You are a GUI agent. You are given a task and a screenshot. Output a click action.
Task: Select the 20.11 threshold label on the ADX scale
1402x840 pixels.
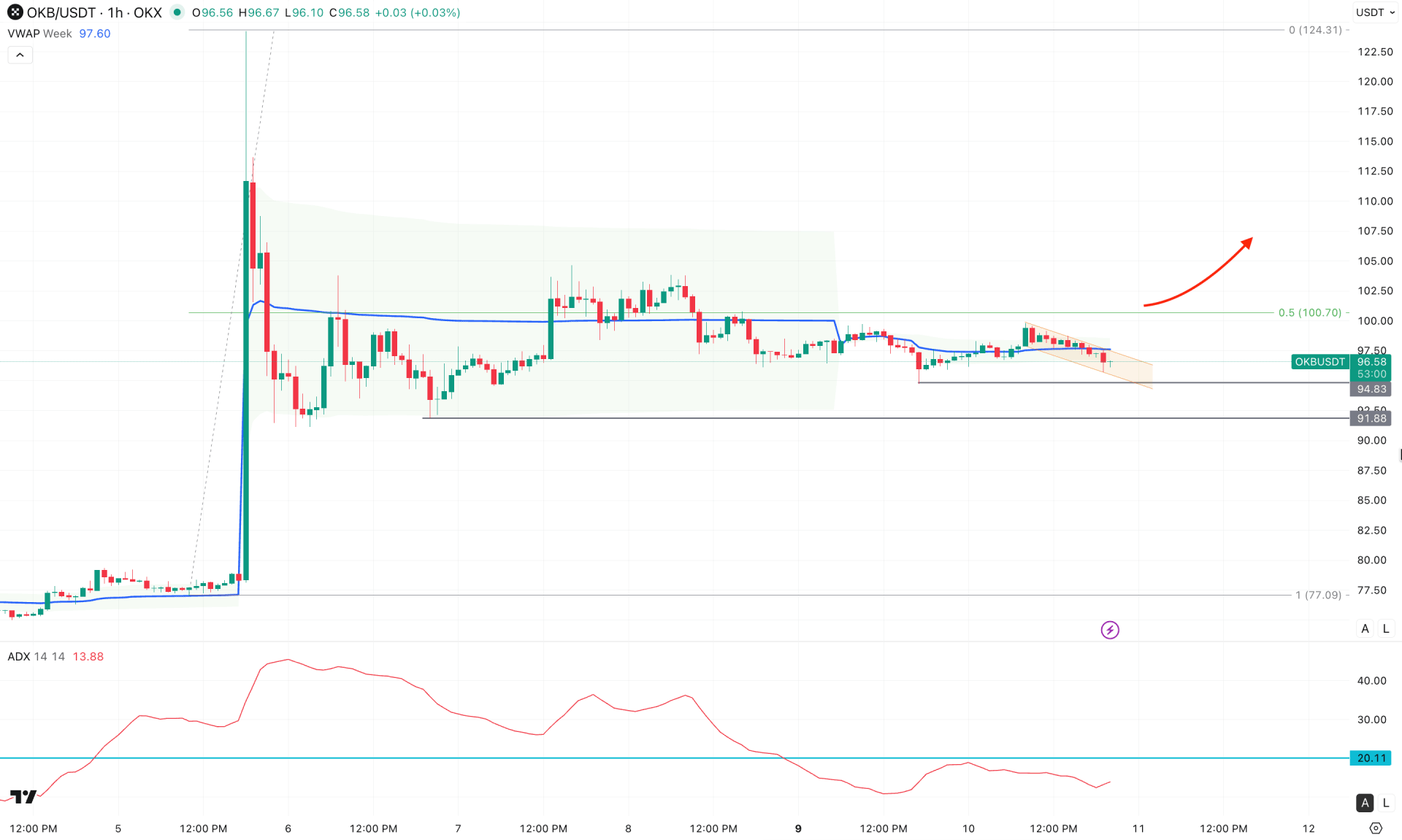pos(1371,758)
